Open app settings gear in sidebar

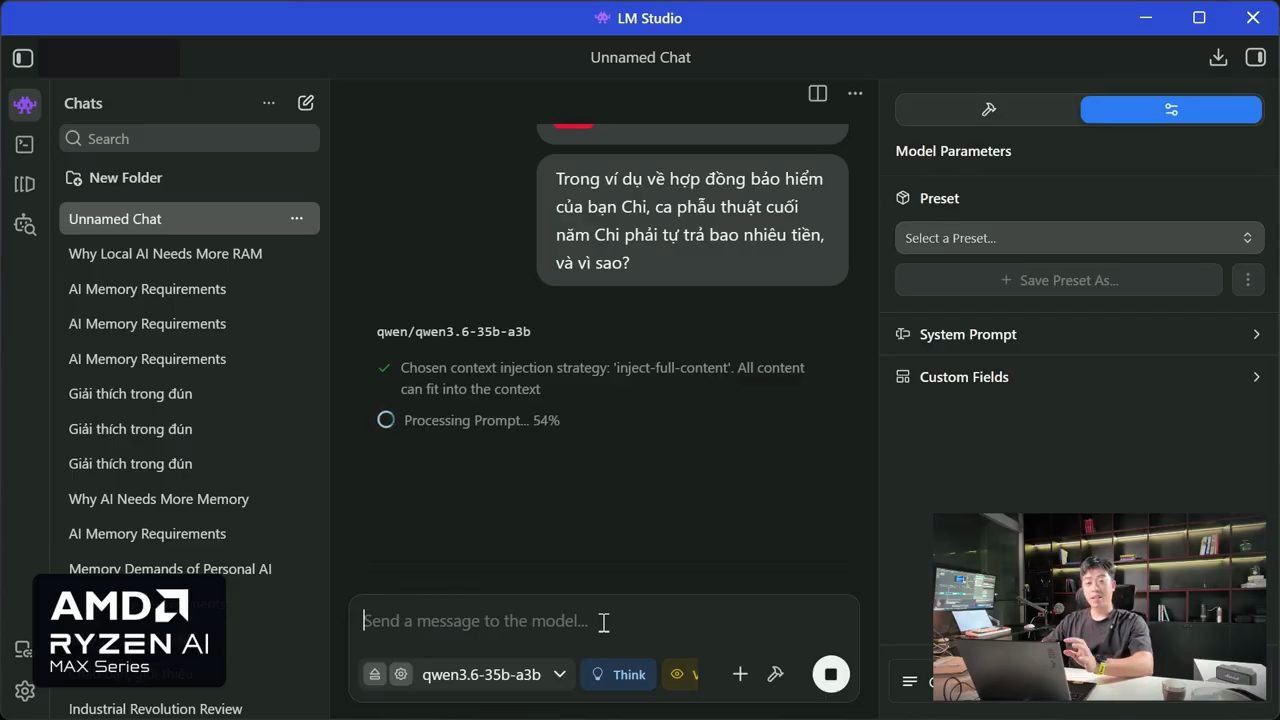pos(25,691)
